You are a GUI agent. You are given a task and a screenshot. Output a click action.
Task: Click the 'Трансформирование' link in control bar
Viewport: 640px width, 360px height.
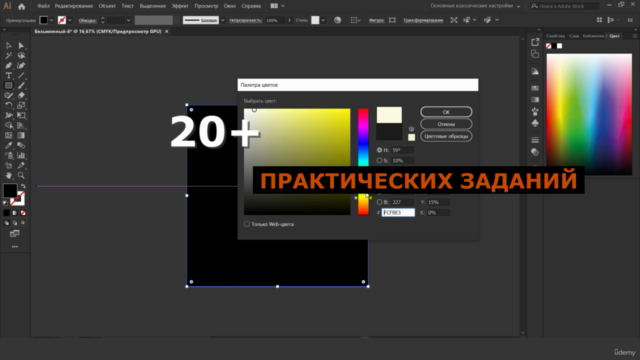423,20
